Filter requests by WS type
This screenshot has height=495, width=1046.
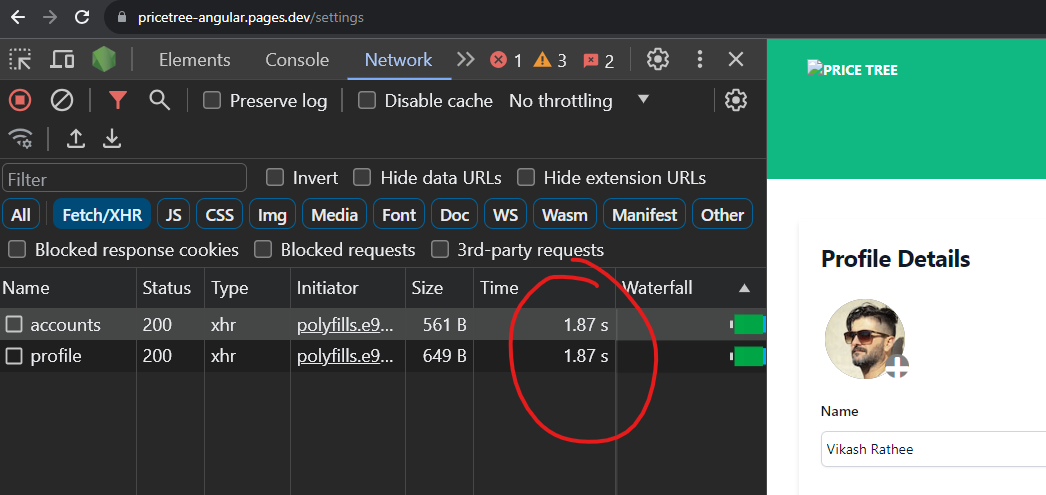[x=505, y=215]
